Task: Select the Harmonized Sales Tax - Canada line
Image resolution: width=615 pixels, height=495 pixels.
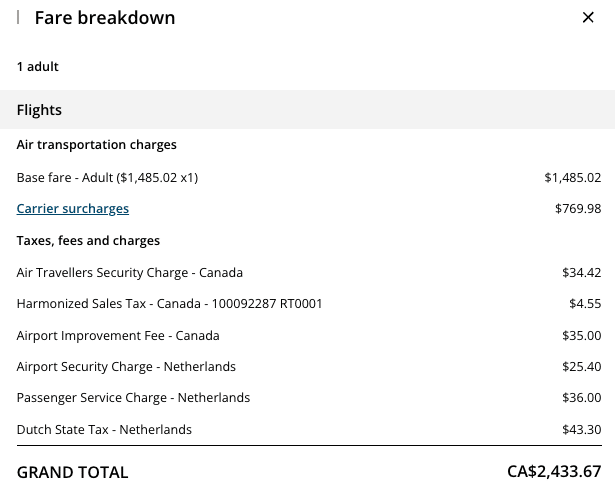Action: pos(169,304)
